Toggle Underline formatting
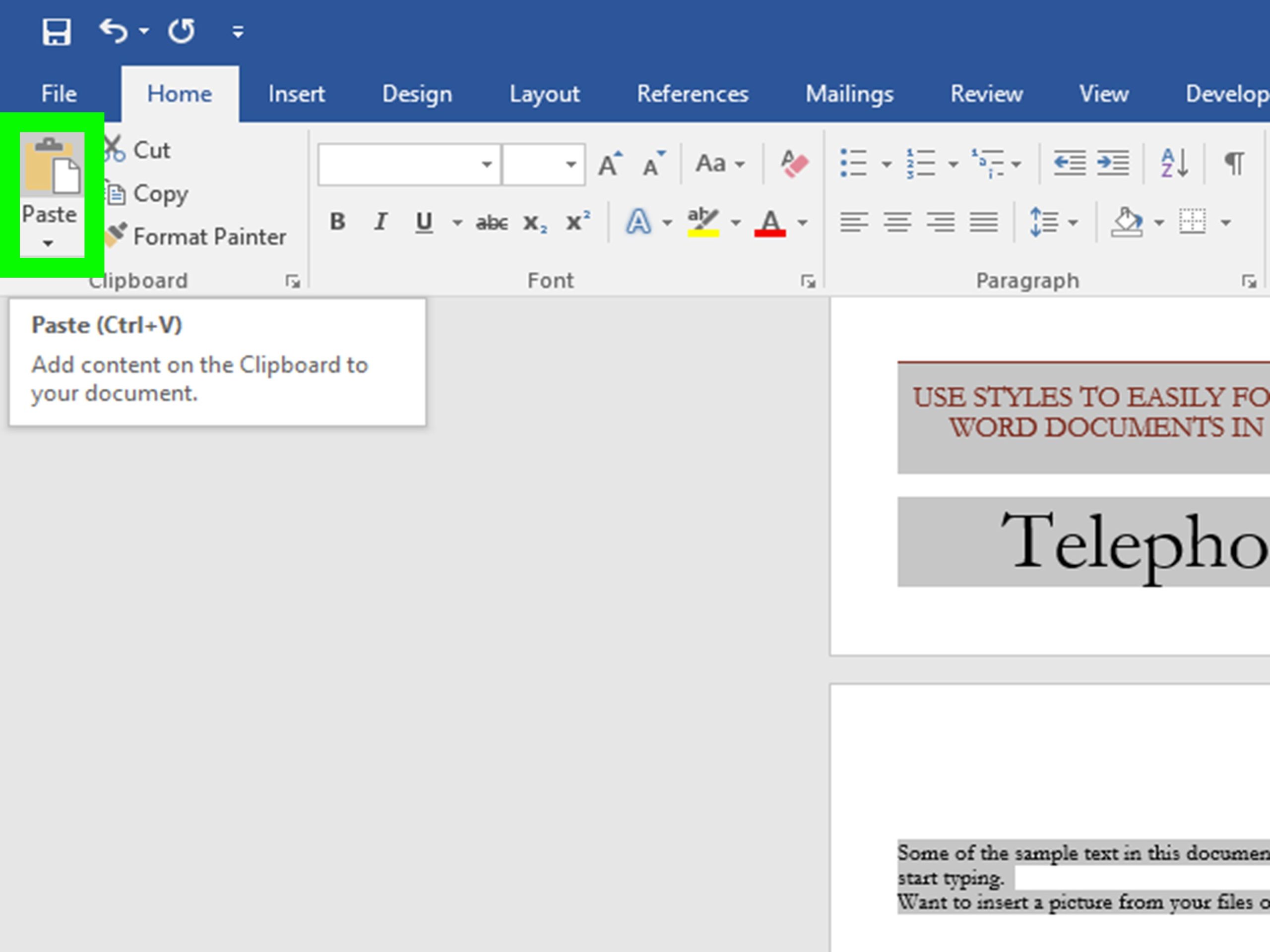The height and width of the screenshot is (952, 1270). [x=424, y=222]
